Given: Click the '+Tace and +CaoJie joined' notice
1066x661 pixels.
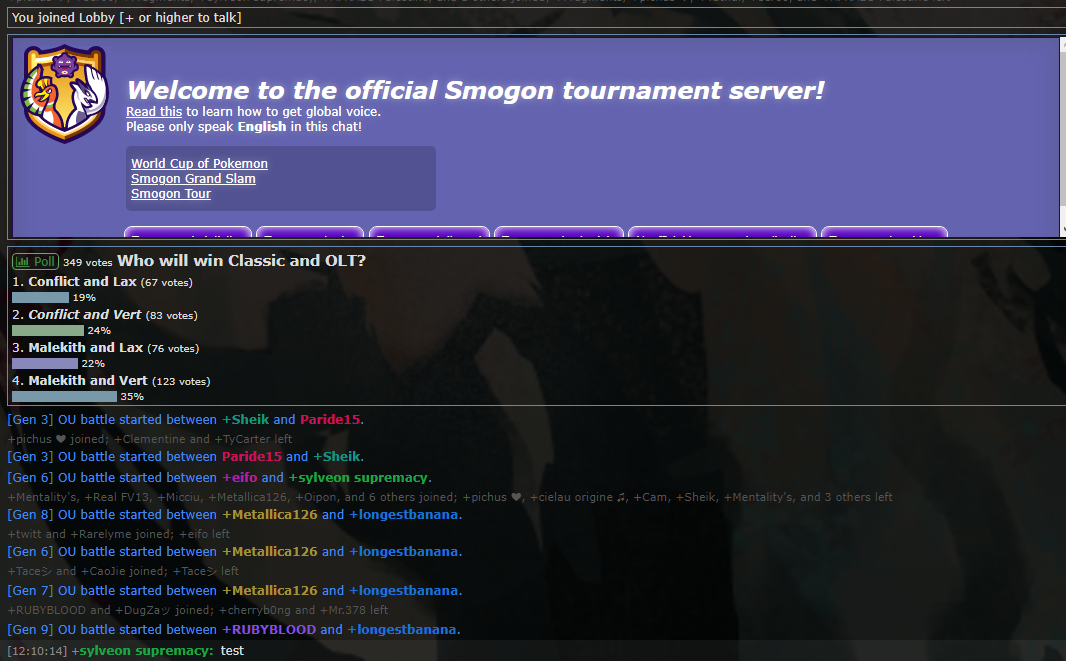Looking at the screenshot, I should coord(123,571).
